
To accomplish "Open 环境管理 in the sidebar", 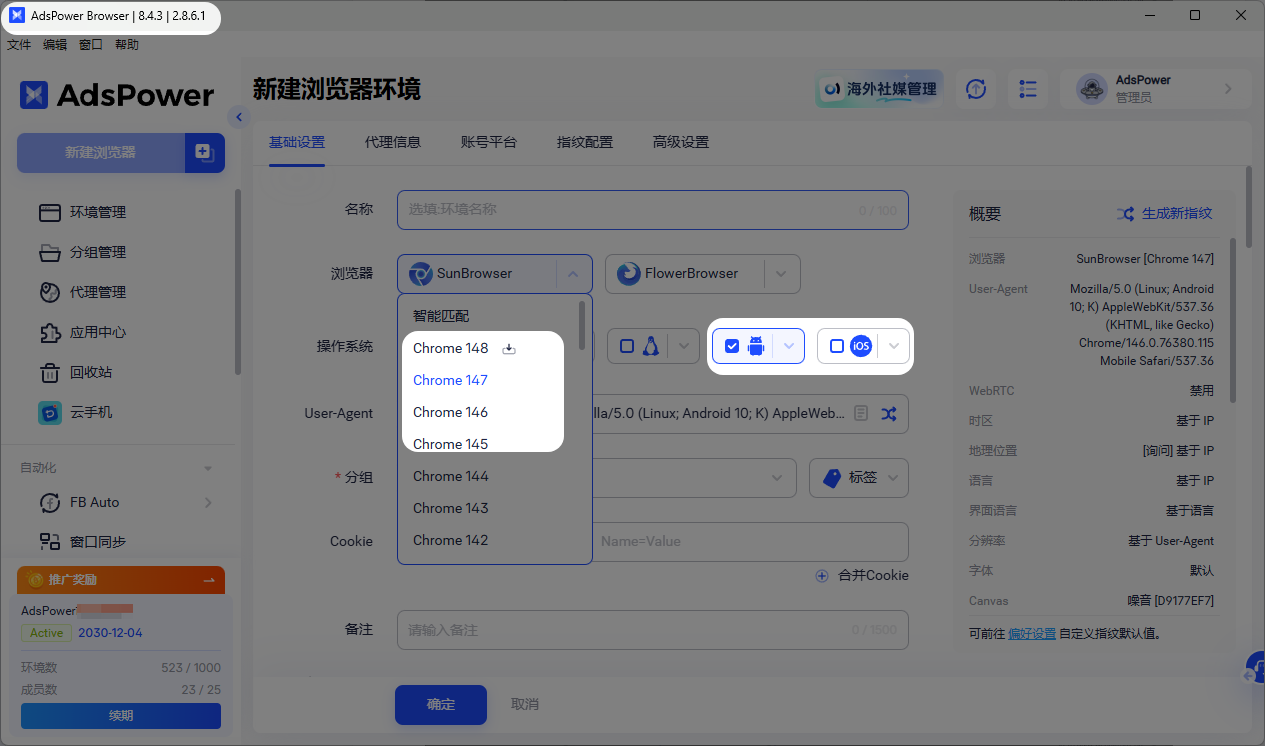I will pos(98,212).
